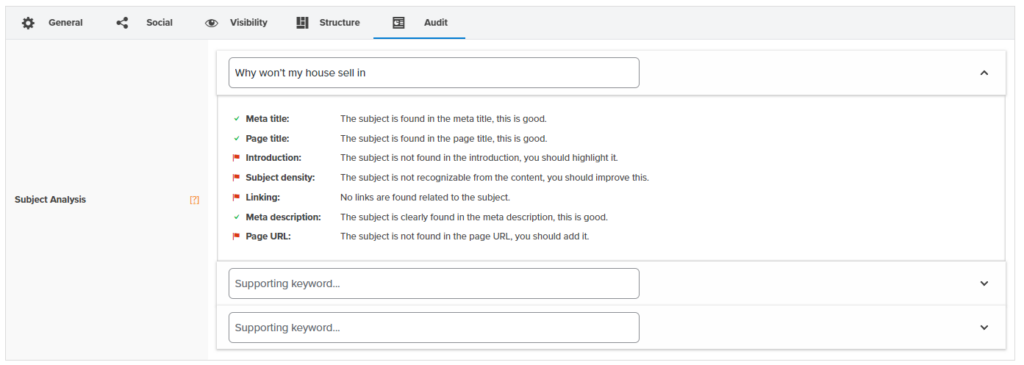Click 'No links are found related to the subject.'
Image resolution: width=1024 pixels, height=365 pixels.
[x=425, y=197]
